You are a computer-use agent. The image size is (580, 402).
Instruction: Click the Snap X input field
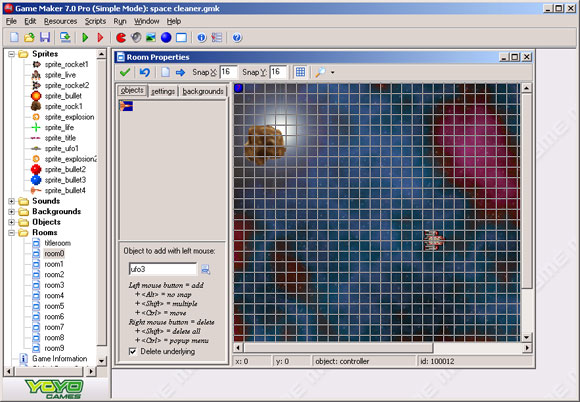[x=228, y=72]
